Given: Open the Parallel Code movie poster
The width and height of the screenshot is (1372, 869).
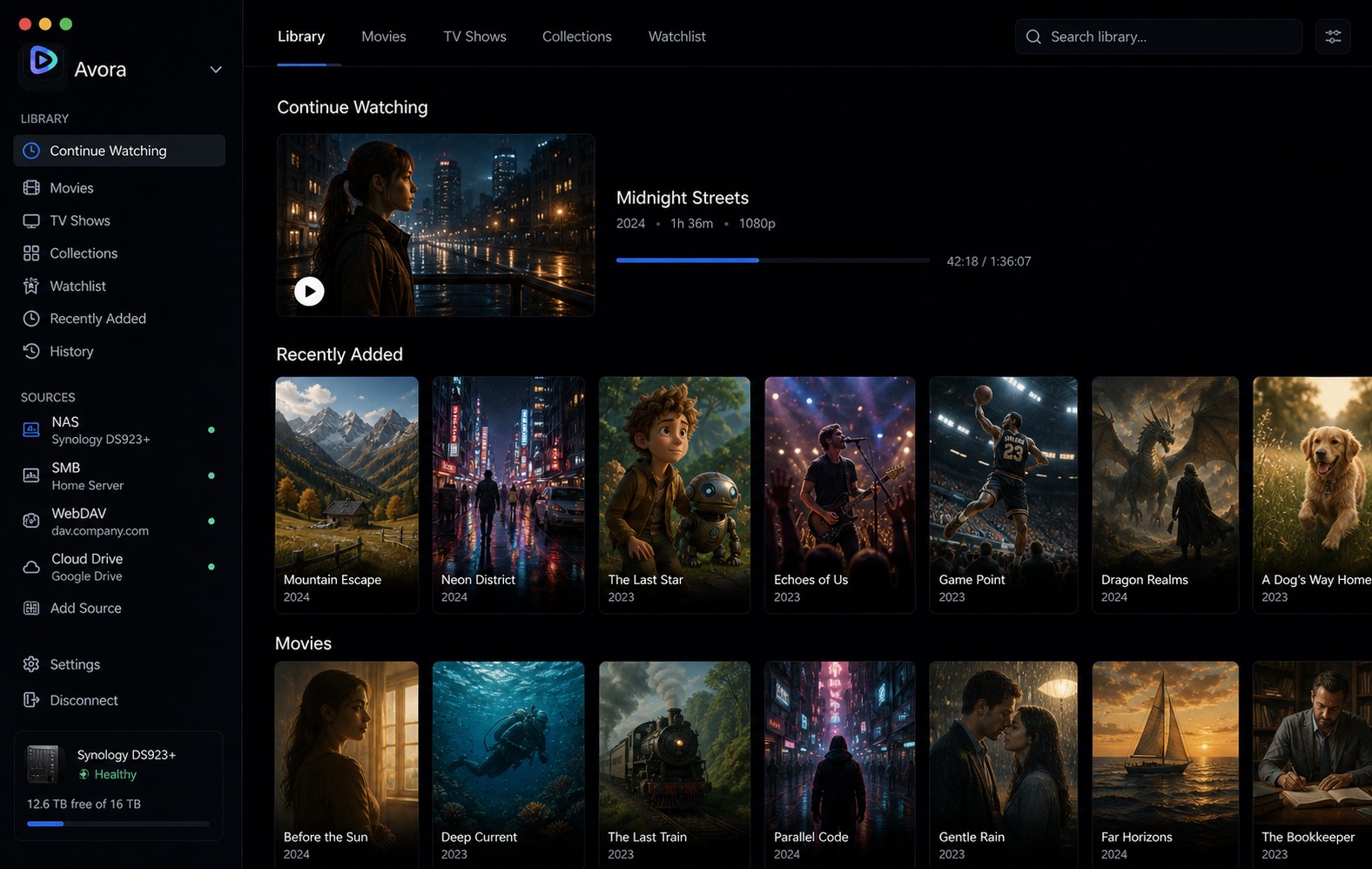Looking at the screenshot, I should coord(840,765).
